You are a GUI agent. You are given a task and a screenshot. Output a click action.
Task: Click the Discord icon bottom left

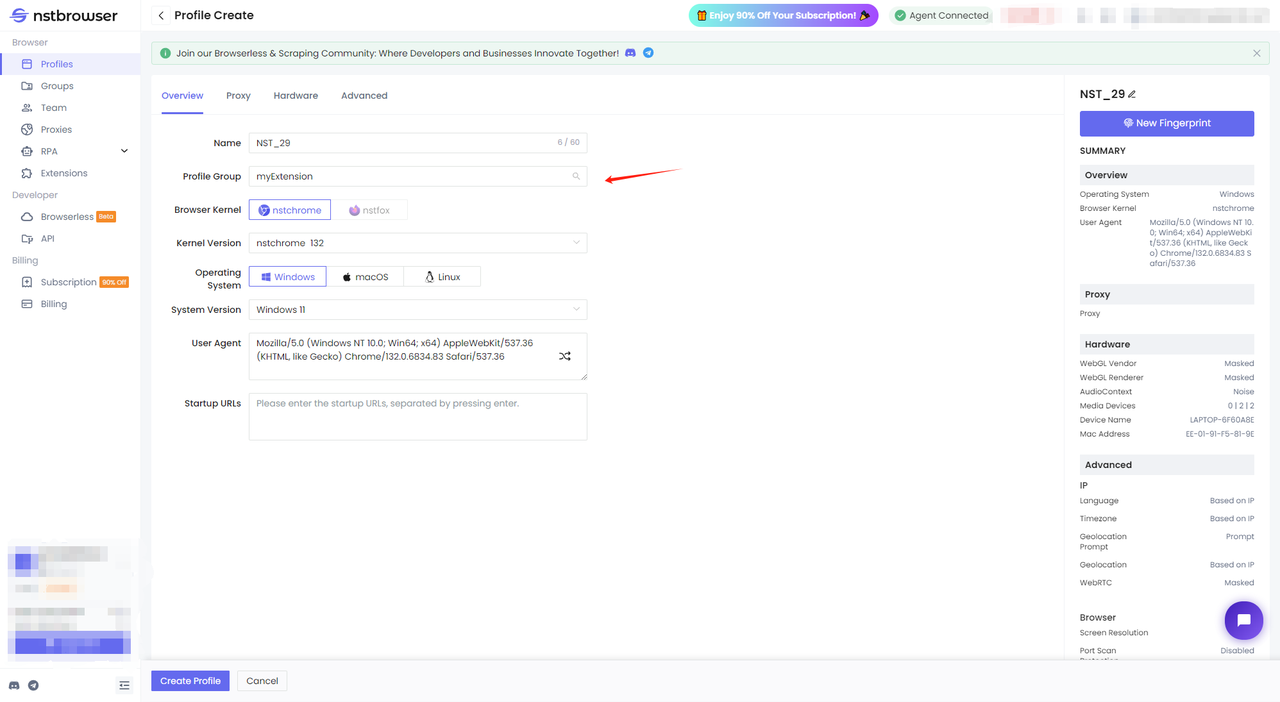14,685
